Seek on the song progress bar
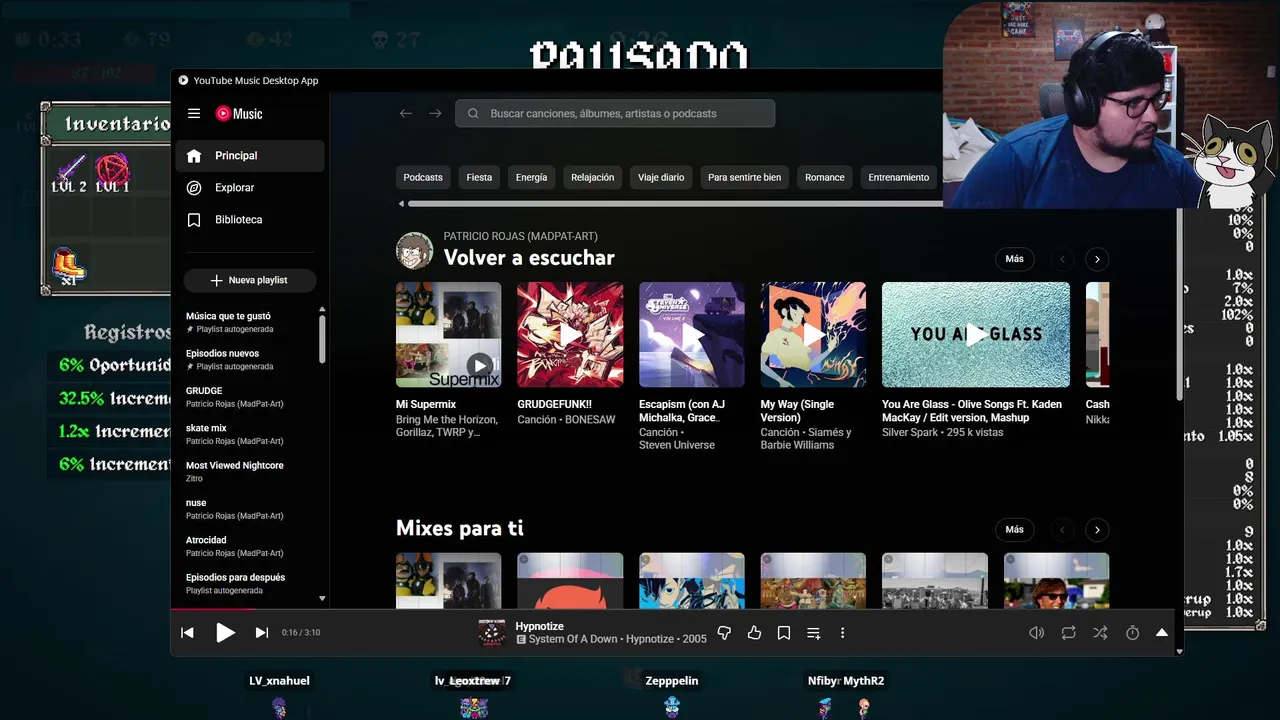The image size is (1280, 720). pyautogui.click(x=672, y=609)
